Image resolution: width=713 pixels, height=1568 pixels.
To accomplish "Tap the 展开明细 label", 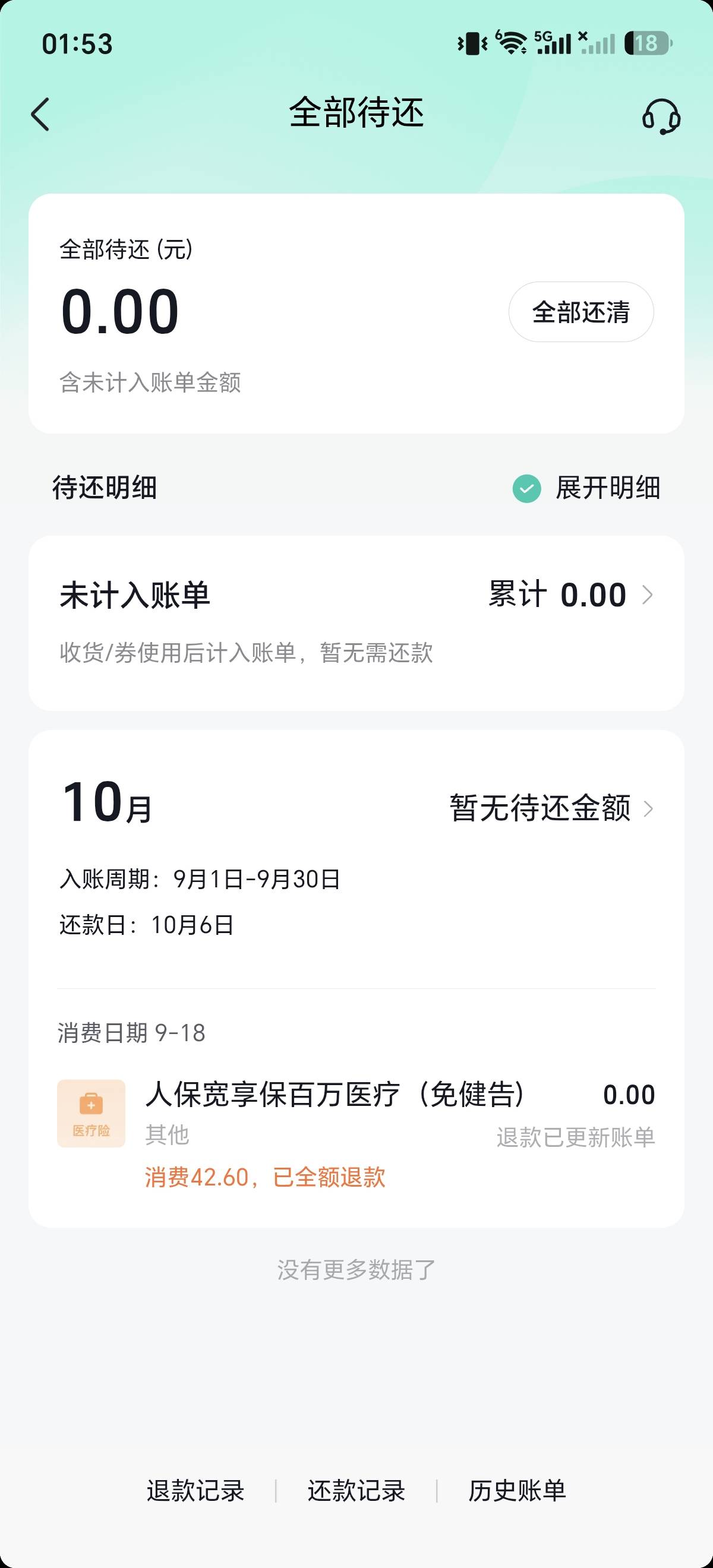I will point(608,488).
